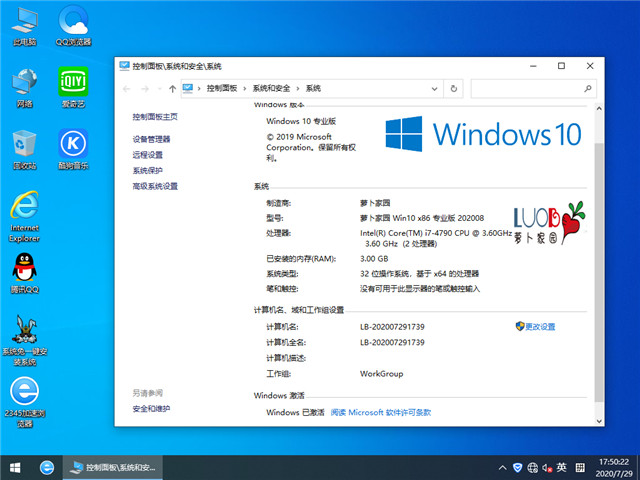Screen dimensions: 640x480
Task: Refresh the system page
Action: point(453,89)
